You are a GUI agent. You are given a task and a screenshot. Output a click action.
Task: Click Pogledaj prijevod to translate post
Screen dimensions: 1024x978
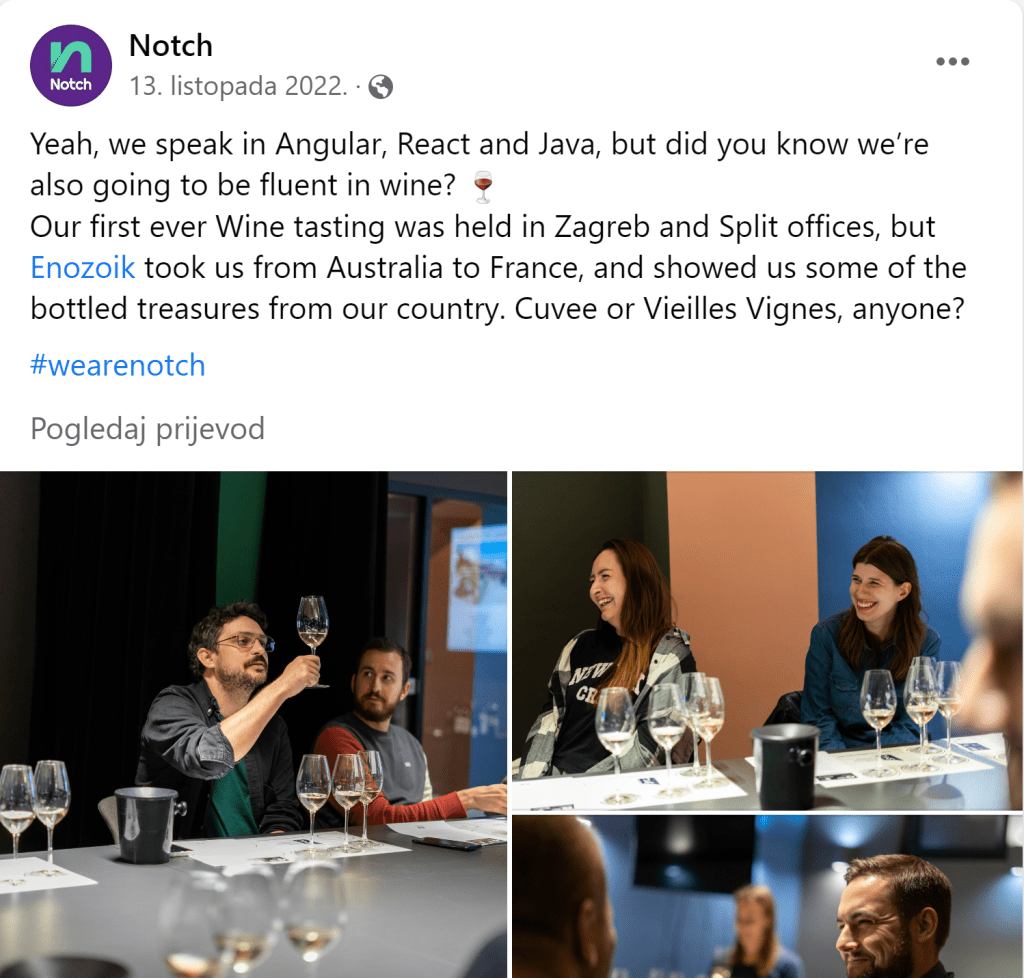click(x=148, y=429)
